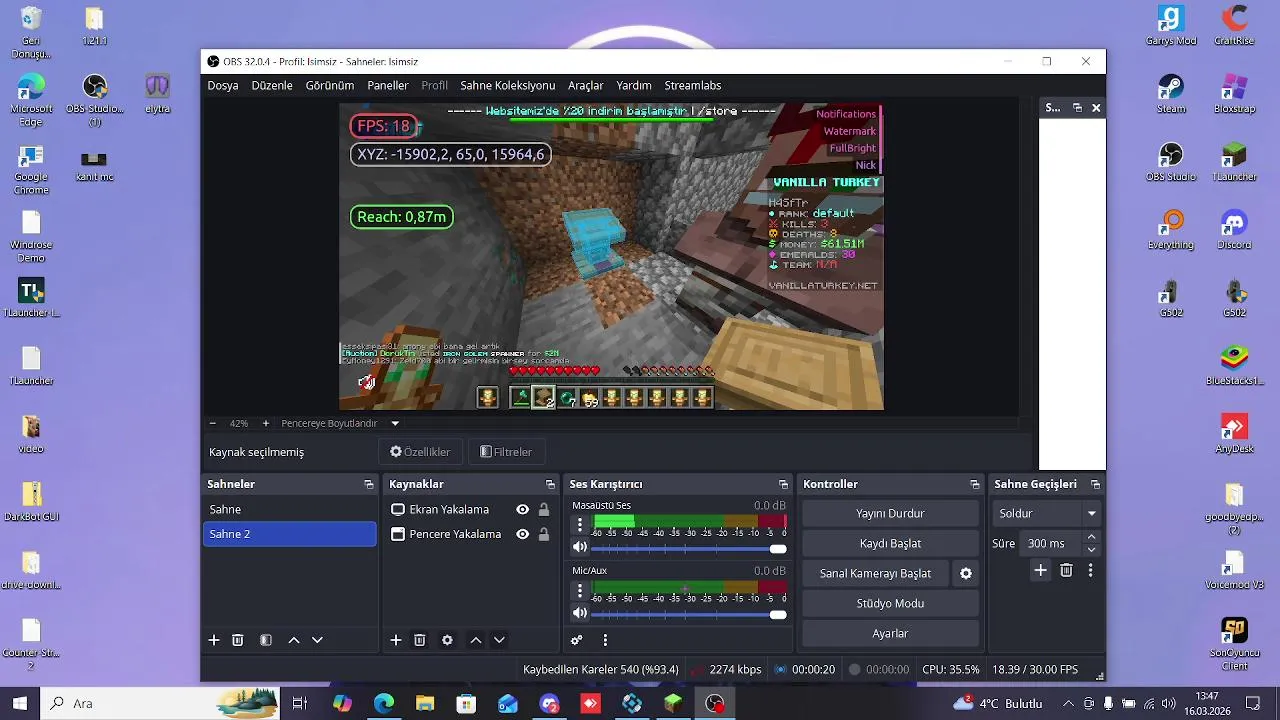Add a new scene transition
Screen dimensions: 1280x720
[x=1041, y=570]
